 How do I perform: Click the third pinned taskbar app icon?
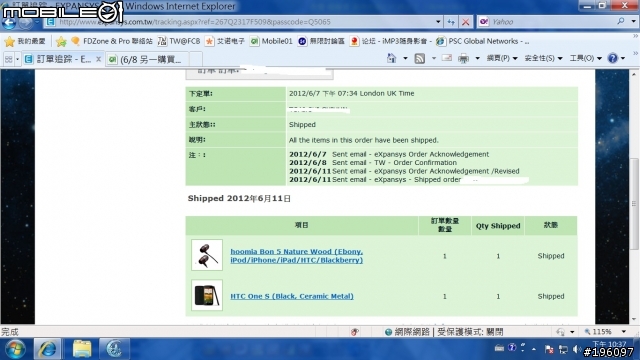[114, 349]
